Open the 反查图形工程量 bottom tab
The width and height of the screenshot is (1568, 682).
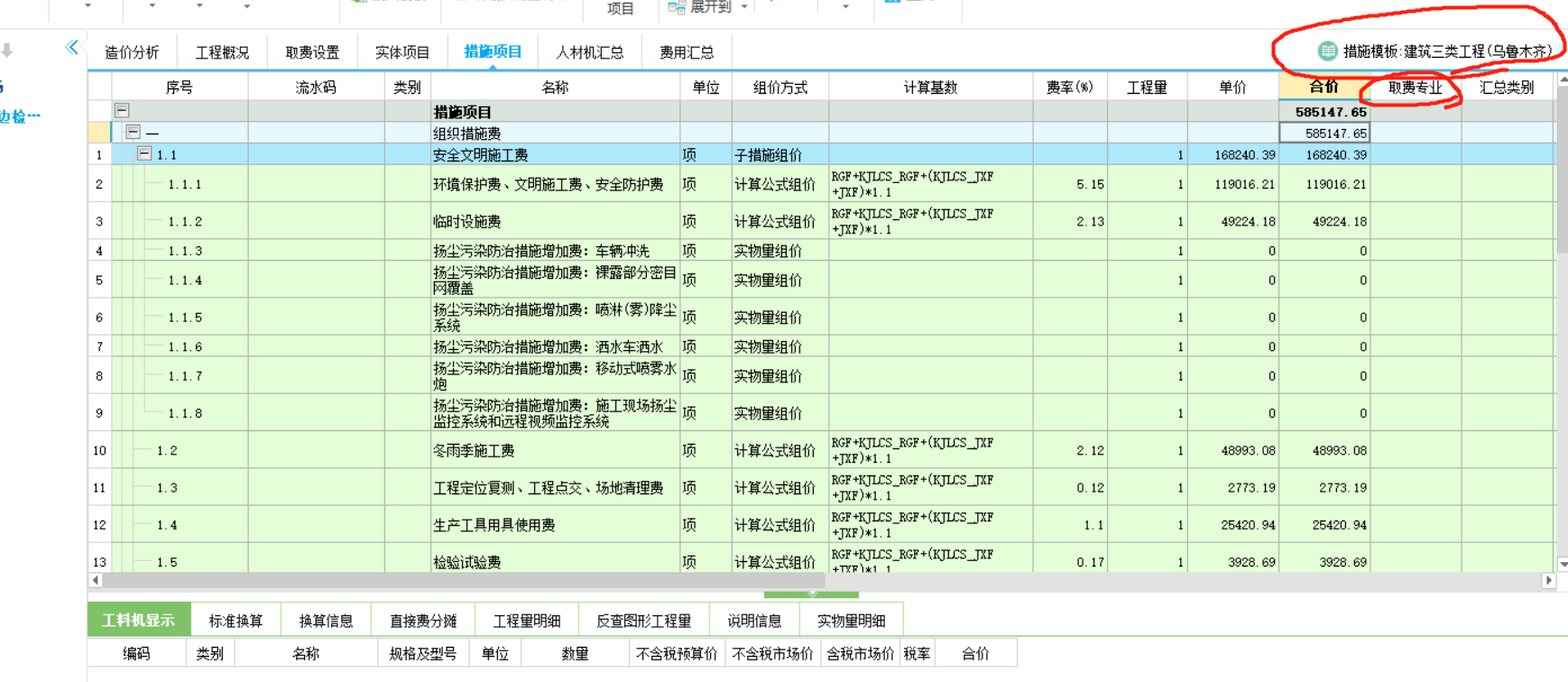[x=643, y=621]
